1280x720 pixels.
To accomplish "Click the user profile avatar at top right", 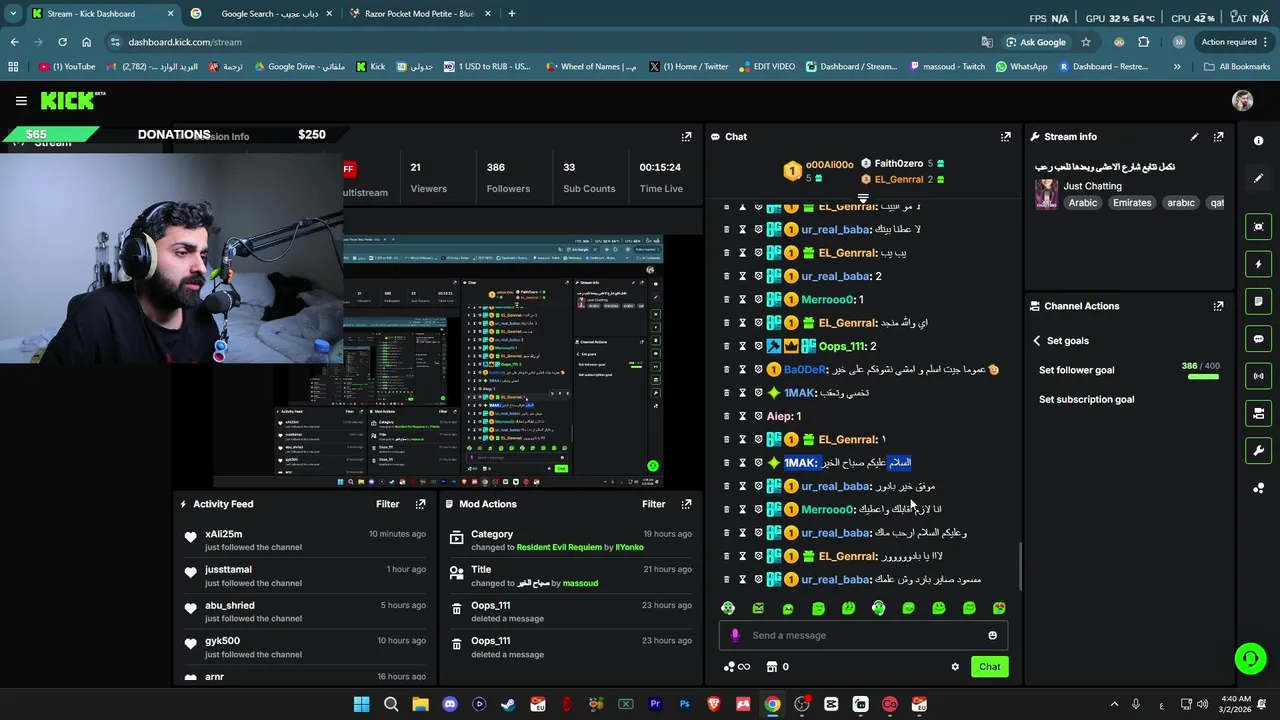I will tap(1243, 100).
